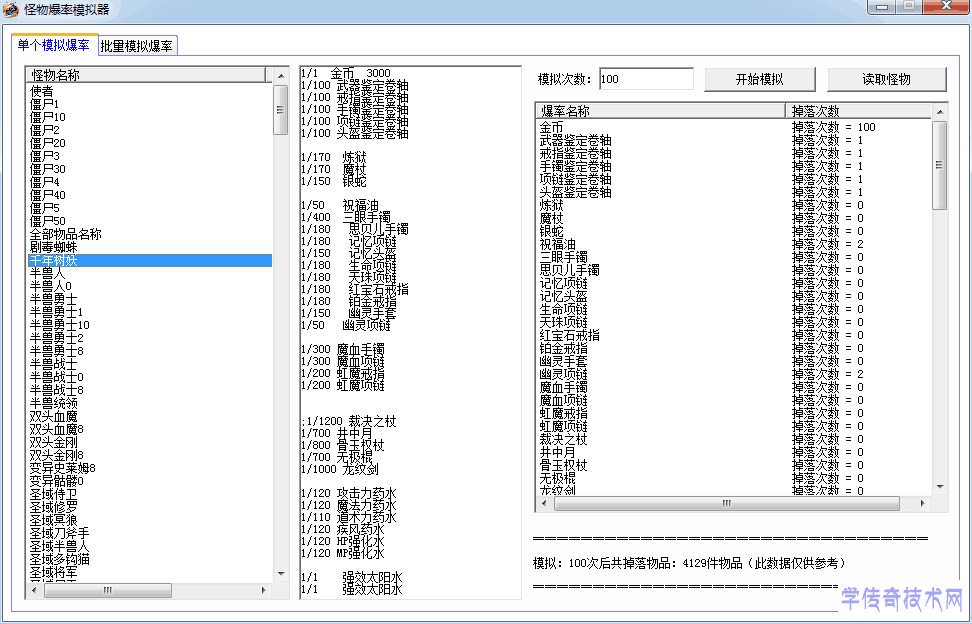Viewport: 972px width, 624px height.
Task: Select the 单个模拟爆率 tab
Action: [54, 45]
